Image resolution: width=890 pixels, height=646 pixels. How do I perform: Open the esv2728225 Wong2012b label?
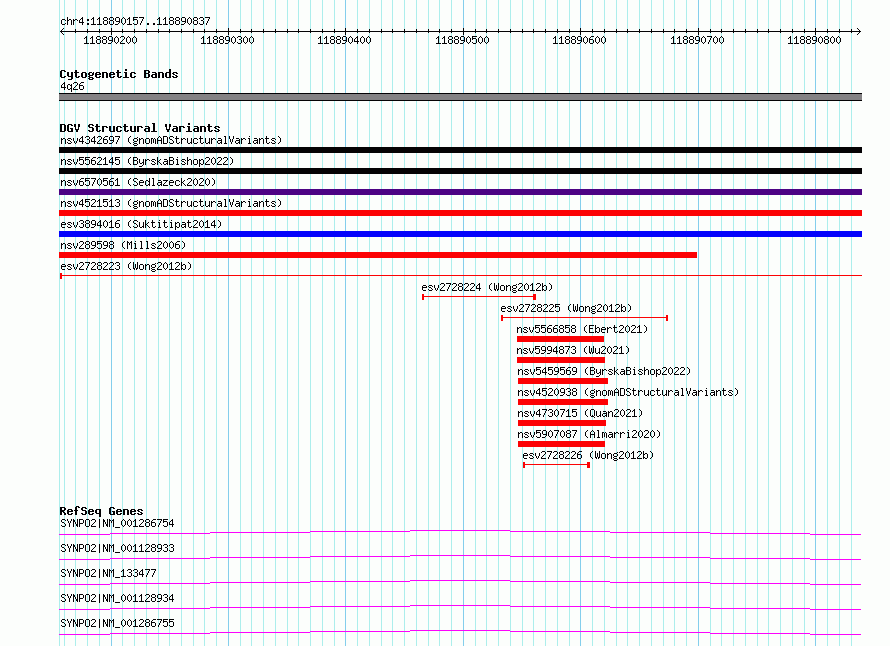click(x=566, y=308)
